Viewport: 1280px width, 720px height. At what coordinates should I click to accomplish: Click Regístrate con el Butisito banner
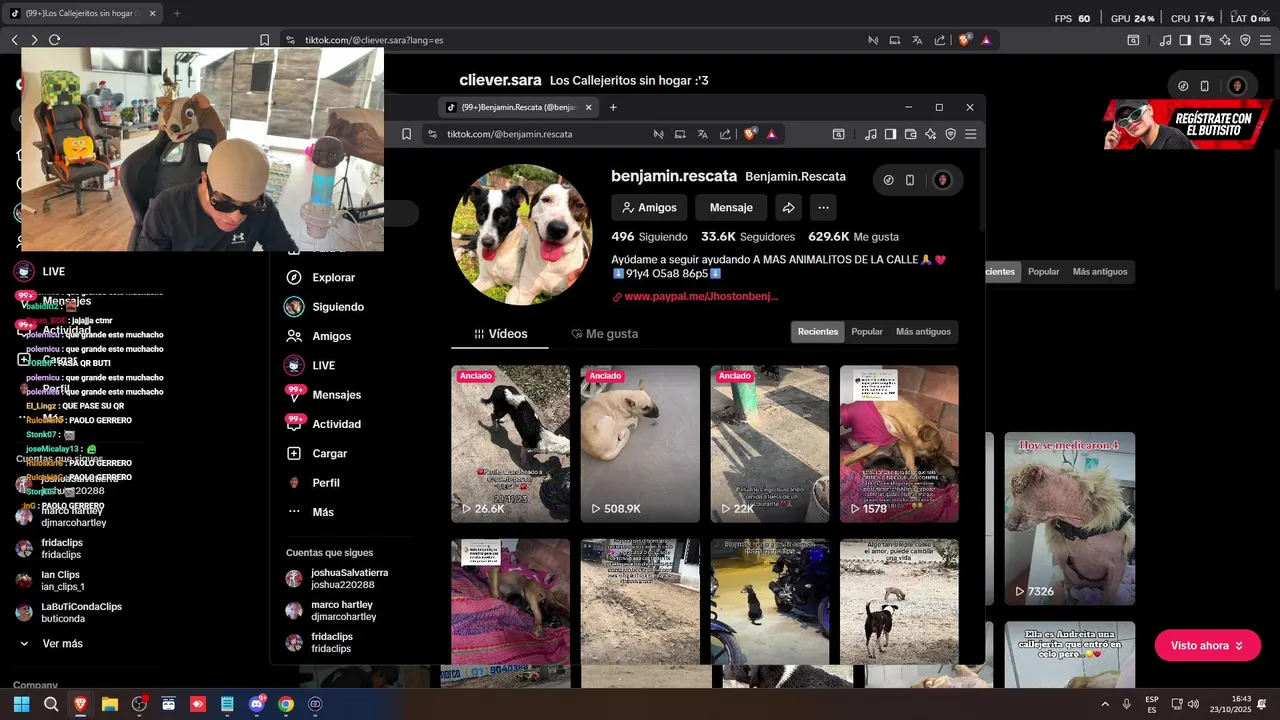click(1187, 124)
